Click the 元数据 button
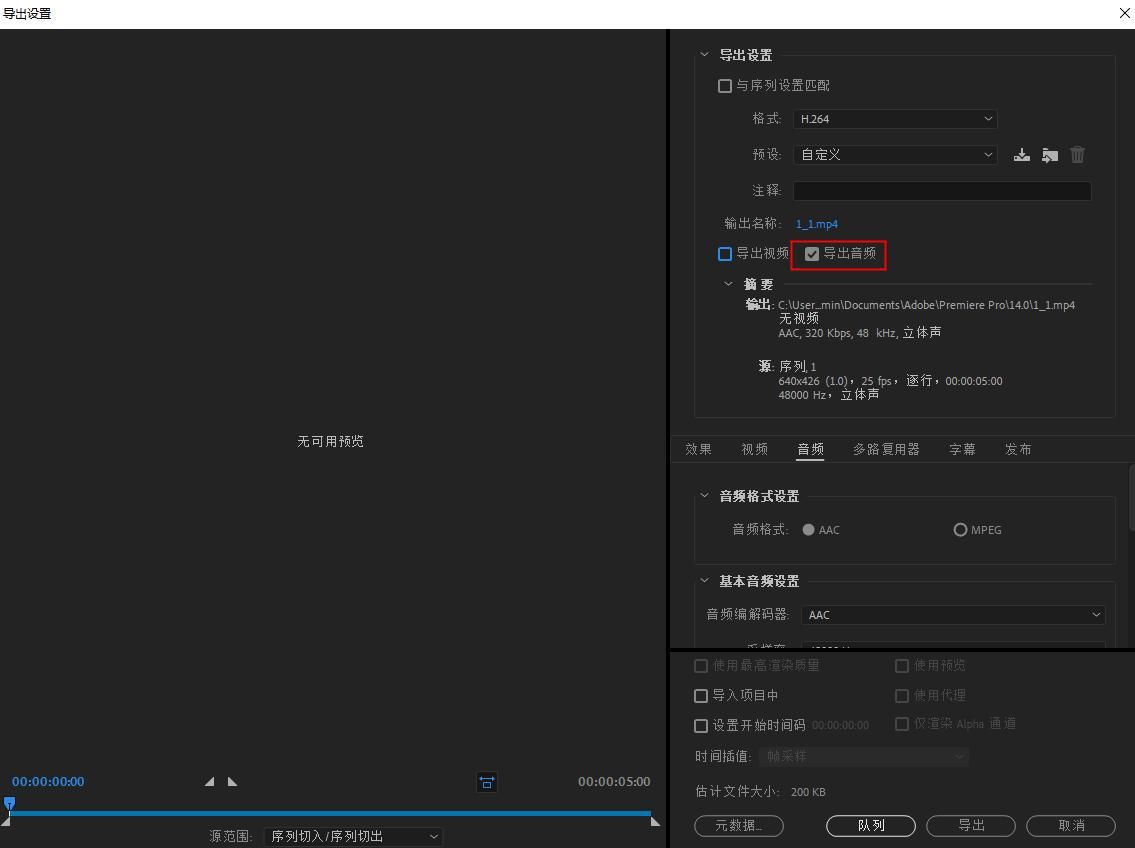 tap(739, 826)
